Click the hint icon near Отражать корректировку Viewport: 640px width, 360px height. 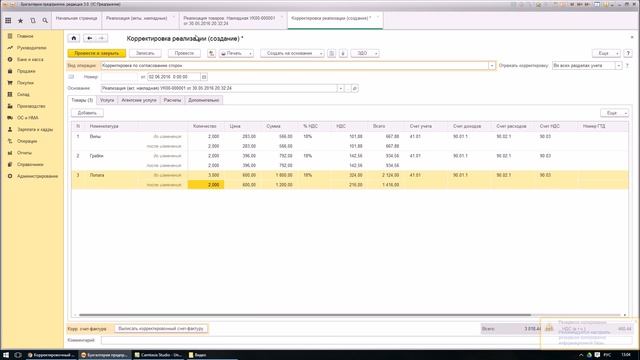[x=627, y=65]
